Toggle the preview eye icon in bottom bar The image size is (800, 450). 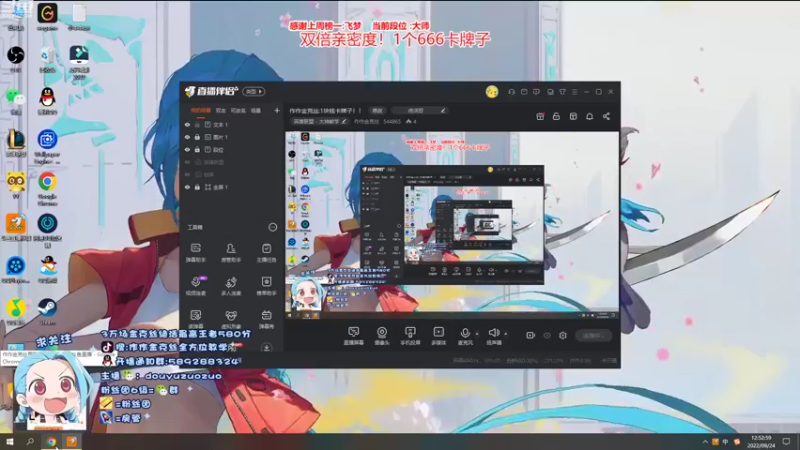click(x=547, y=335)
